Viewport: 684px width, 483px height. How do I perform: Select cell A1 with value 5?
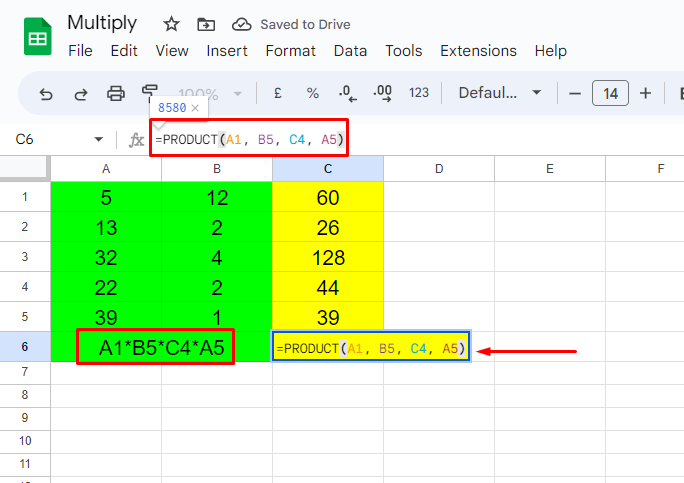point(106,197)
